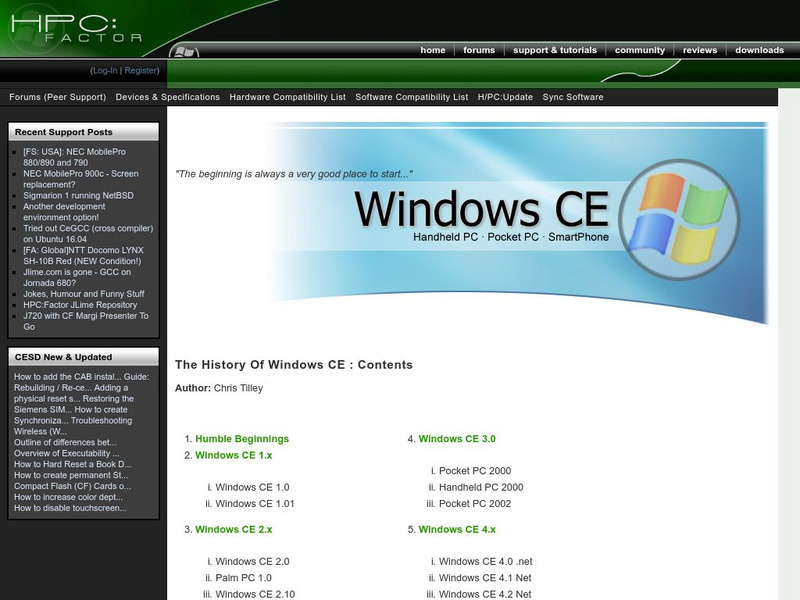Open the community menu item
Viewport: 800px width, 600px height.
[x=639, y=50]
